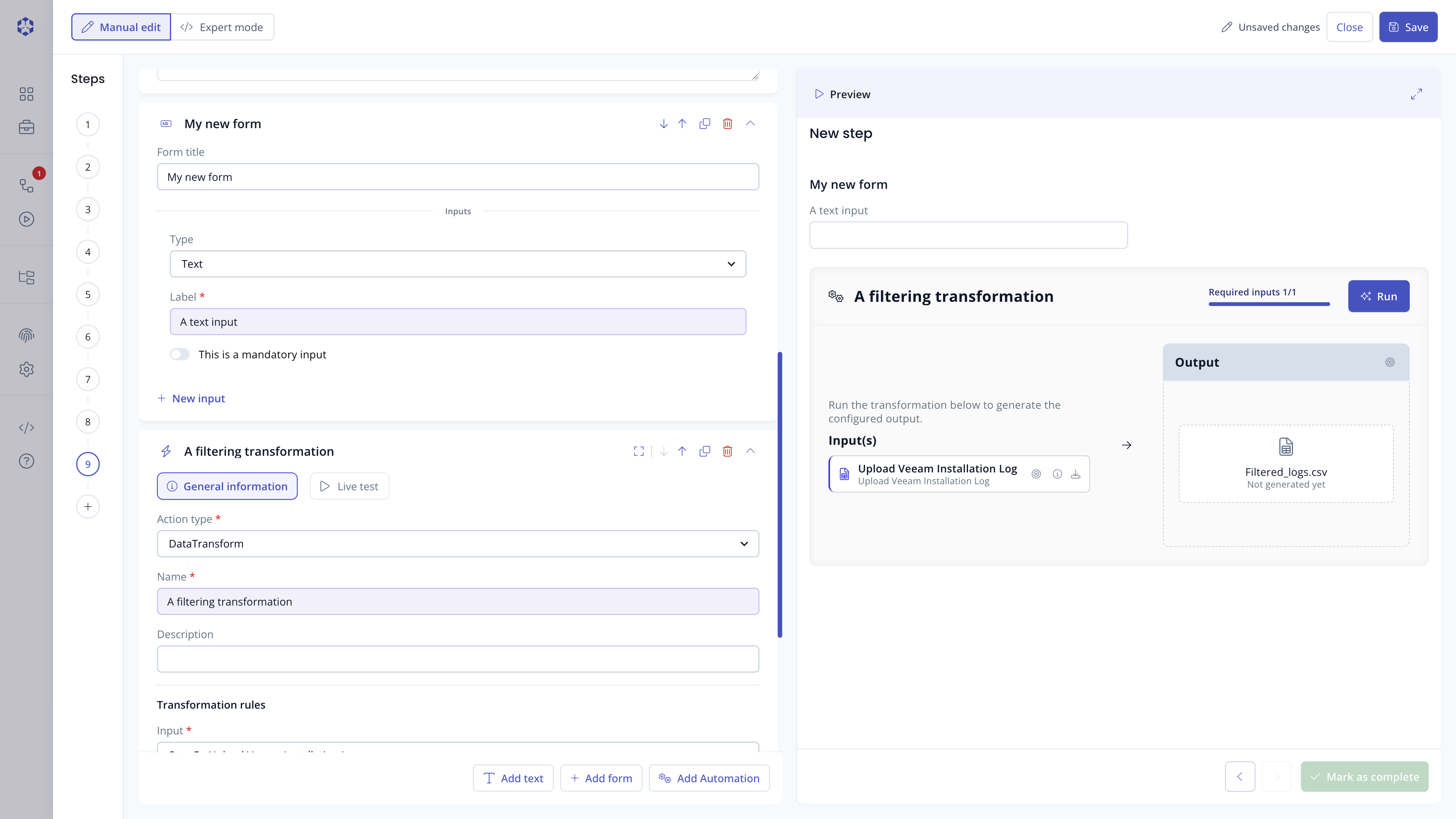The image size is (1456, 819).
Task: Open the play circle icon in sidebar
Action: pyautogui.click(x=27, y=219)
